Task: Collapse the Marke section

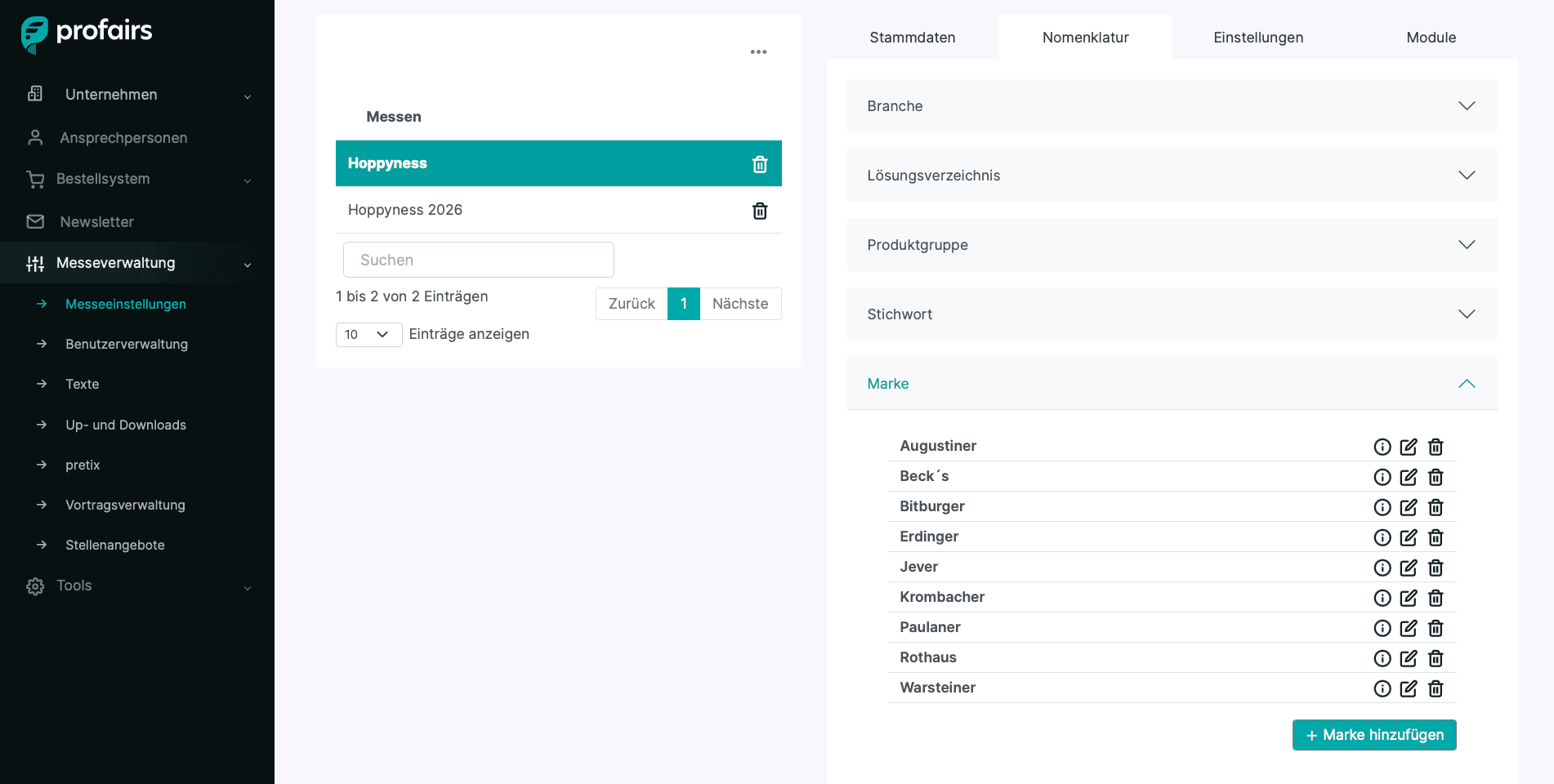Action: (1172, 384)
